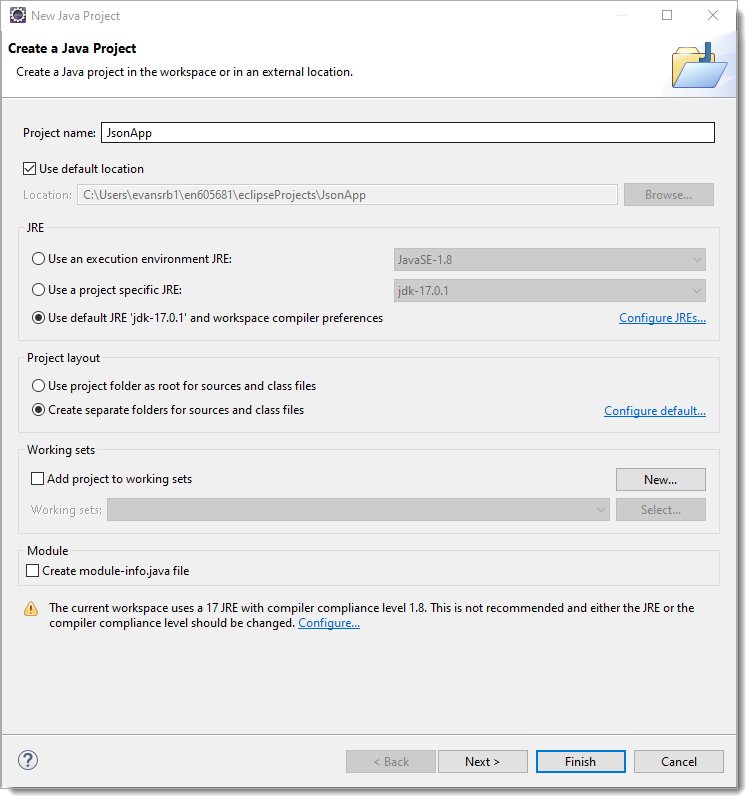This screenshot has height=804, width=753.
Task: Select Use an execution environment JRE option
Action: click(x=38, y=259)
